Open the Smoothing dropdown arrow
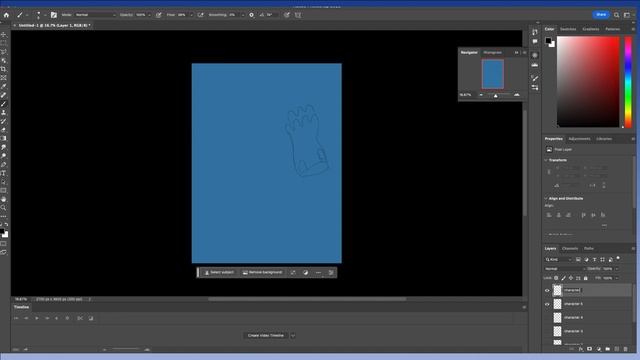Screen dimensions: 640x360 [x=242, y=15]
